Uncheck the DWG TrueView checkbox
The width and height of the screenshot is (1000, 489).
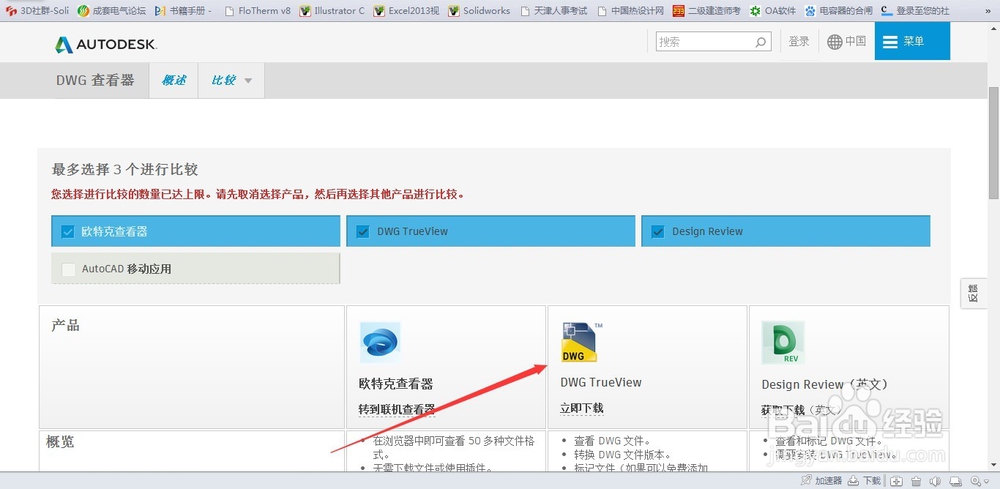tap(363, 231)
